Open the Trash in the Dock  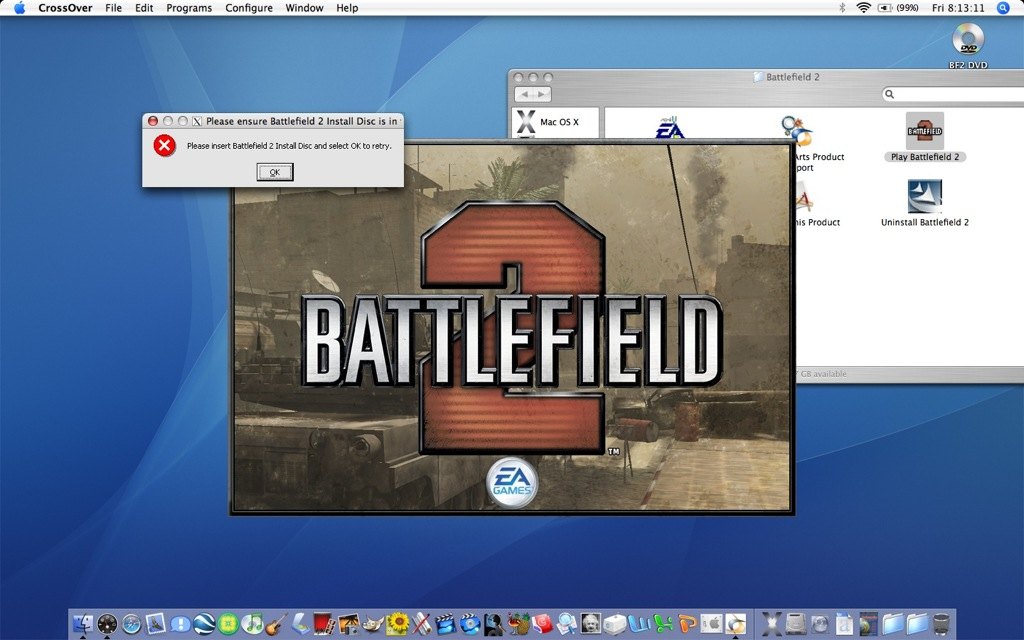click(x=941, y=624)
